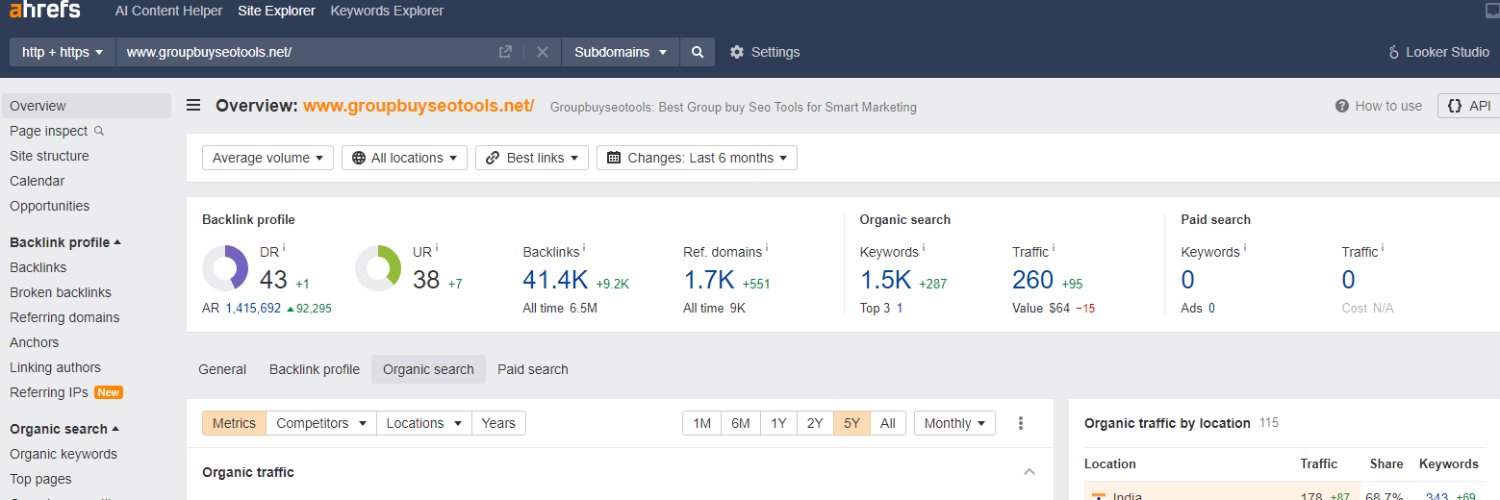Open Calendar in the sidebar
This screenshot has width=1500, height=500.
pyautogui.click(x=37, y=181)
